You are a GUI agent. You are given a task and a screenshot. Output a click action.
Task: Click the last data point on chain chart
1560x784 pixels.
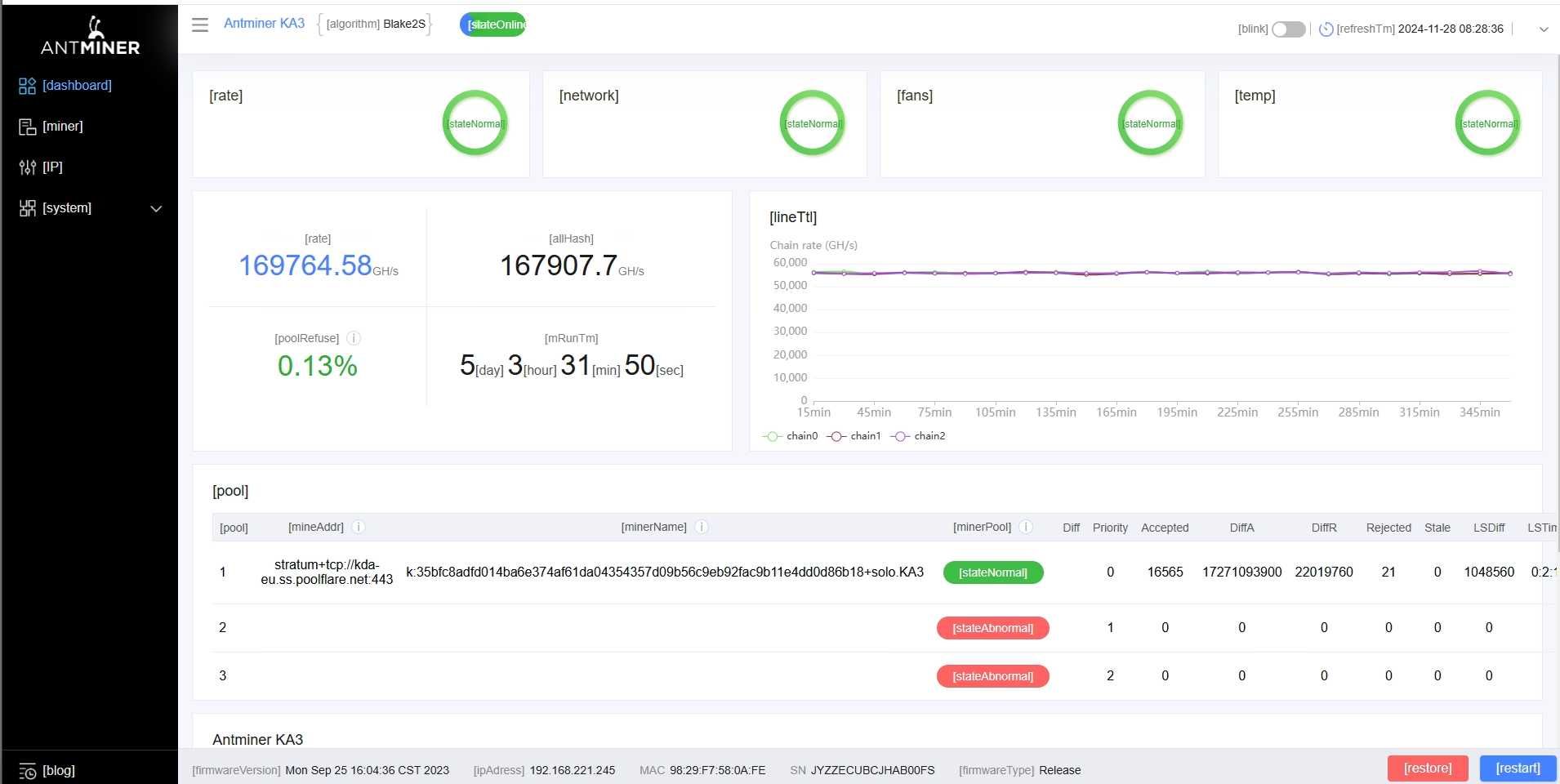1510,274
